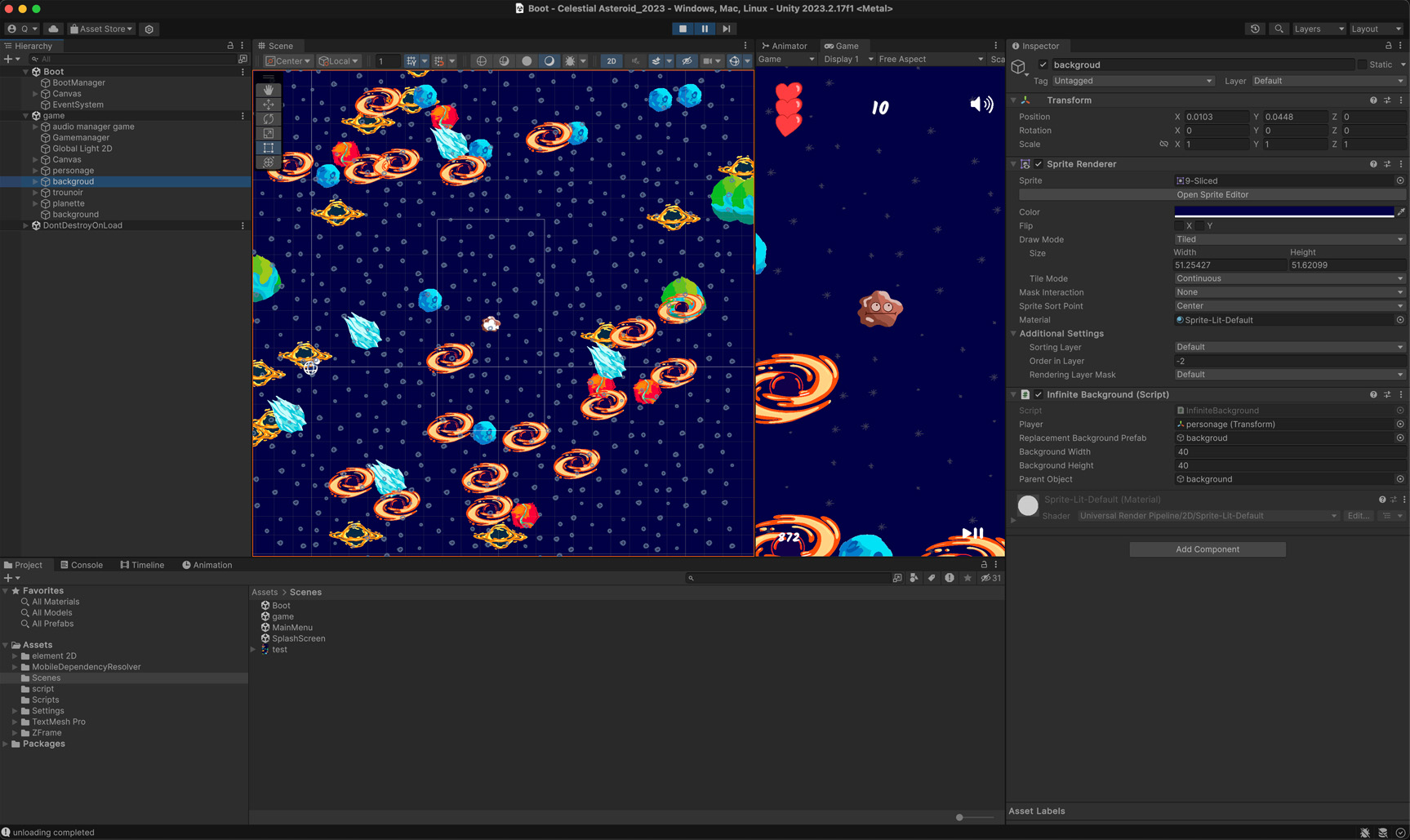Select the Move tool in Scene overlay
Viewport: 1410px width, 840px height.
(269, 104)
